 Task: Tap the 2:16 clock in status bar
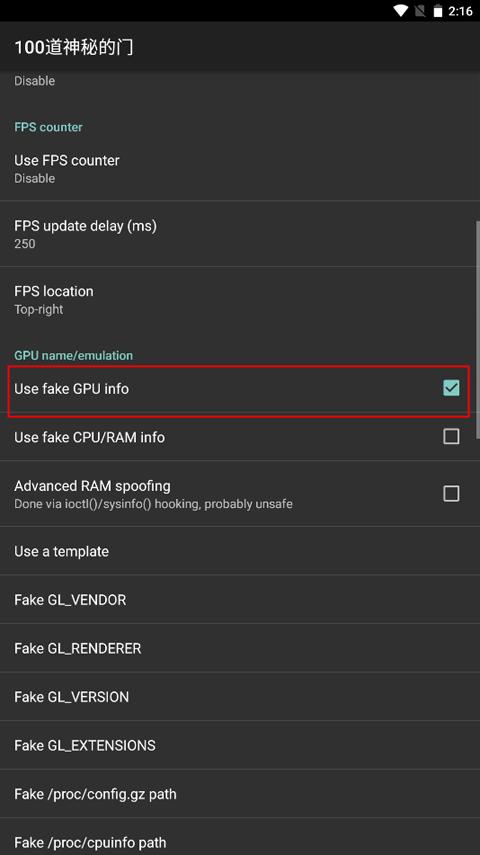click(460, 11)
